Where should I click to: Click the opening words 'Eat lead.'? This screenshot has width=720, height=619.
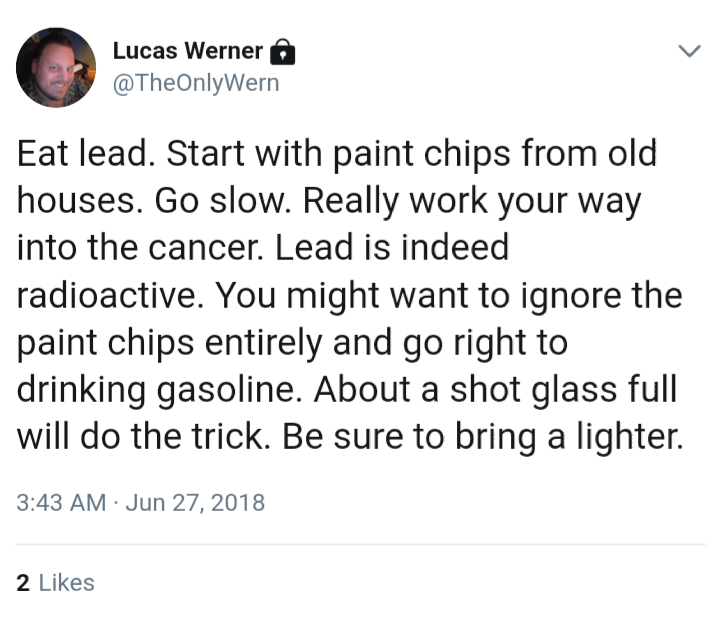point(86,153)
